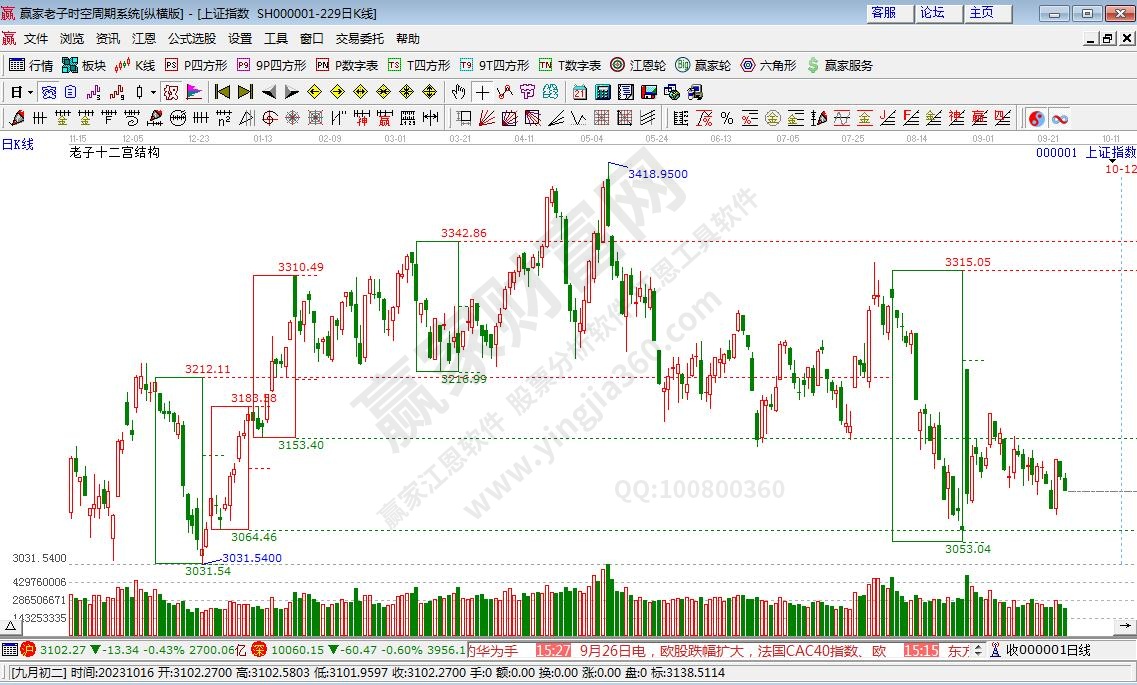Toggle the crosshair cursor mode
The height and width of the screenshot is (685, 1137).
click(x=482, y=92)
